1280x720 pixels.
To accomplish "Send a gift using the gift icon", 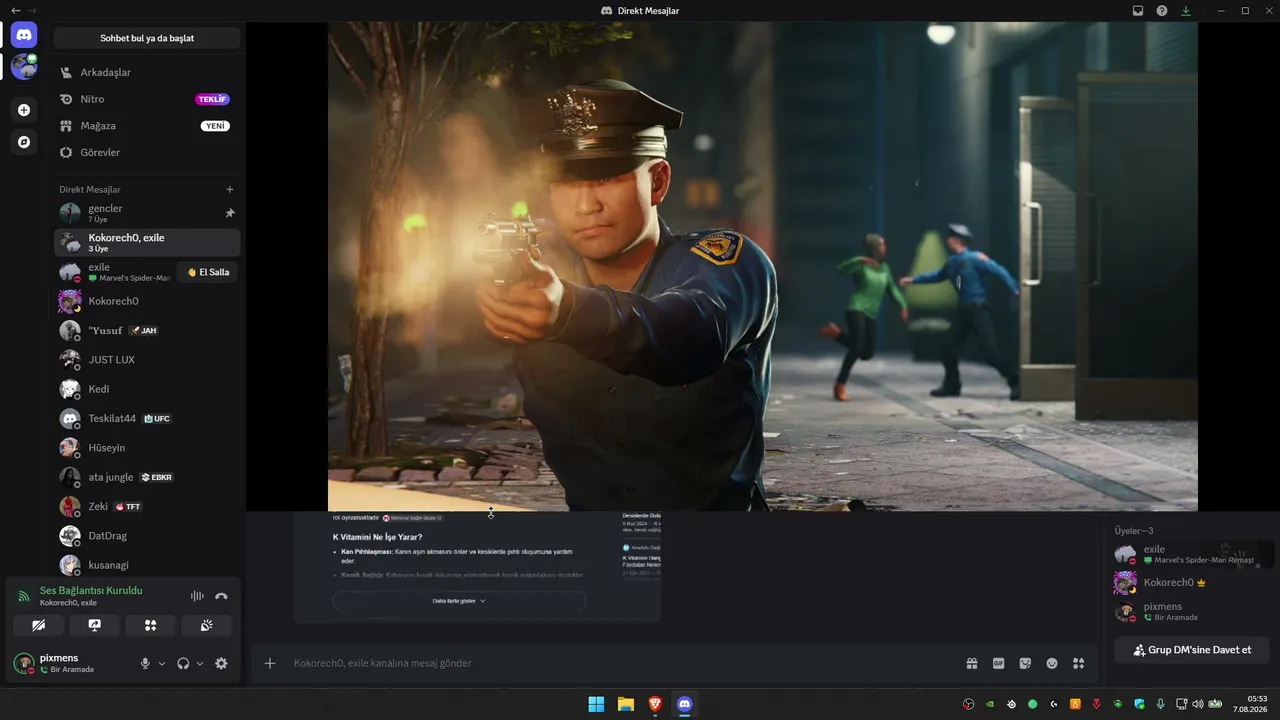I will point(971,663).
